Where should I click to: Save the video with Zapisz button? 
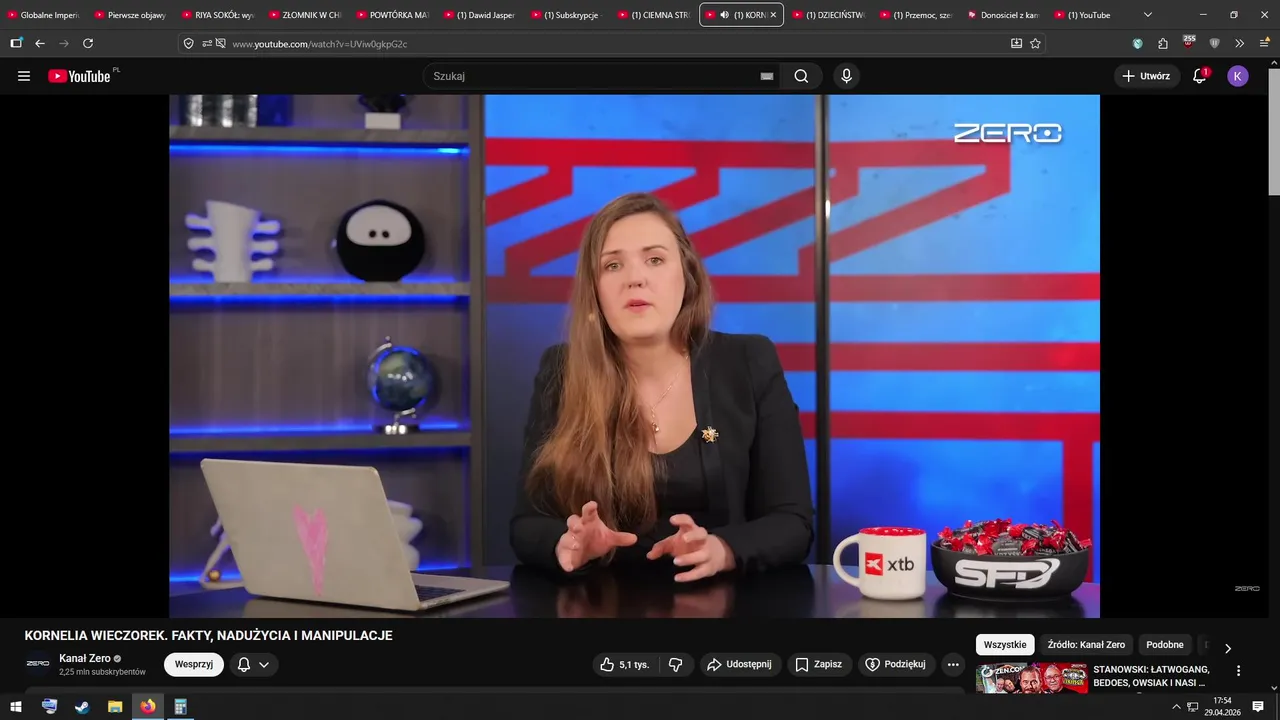(819, 664)
